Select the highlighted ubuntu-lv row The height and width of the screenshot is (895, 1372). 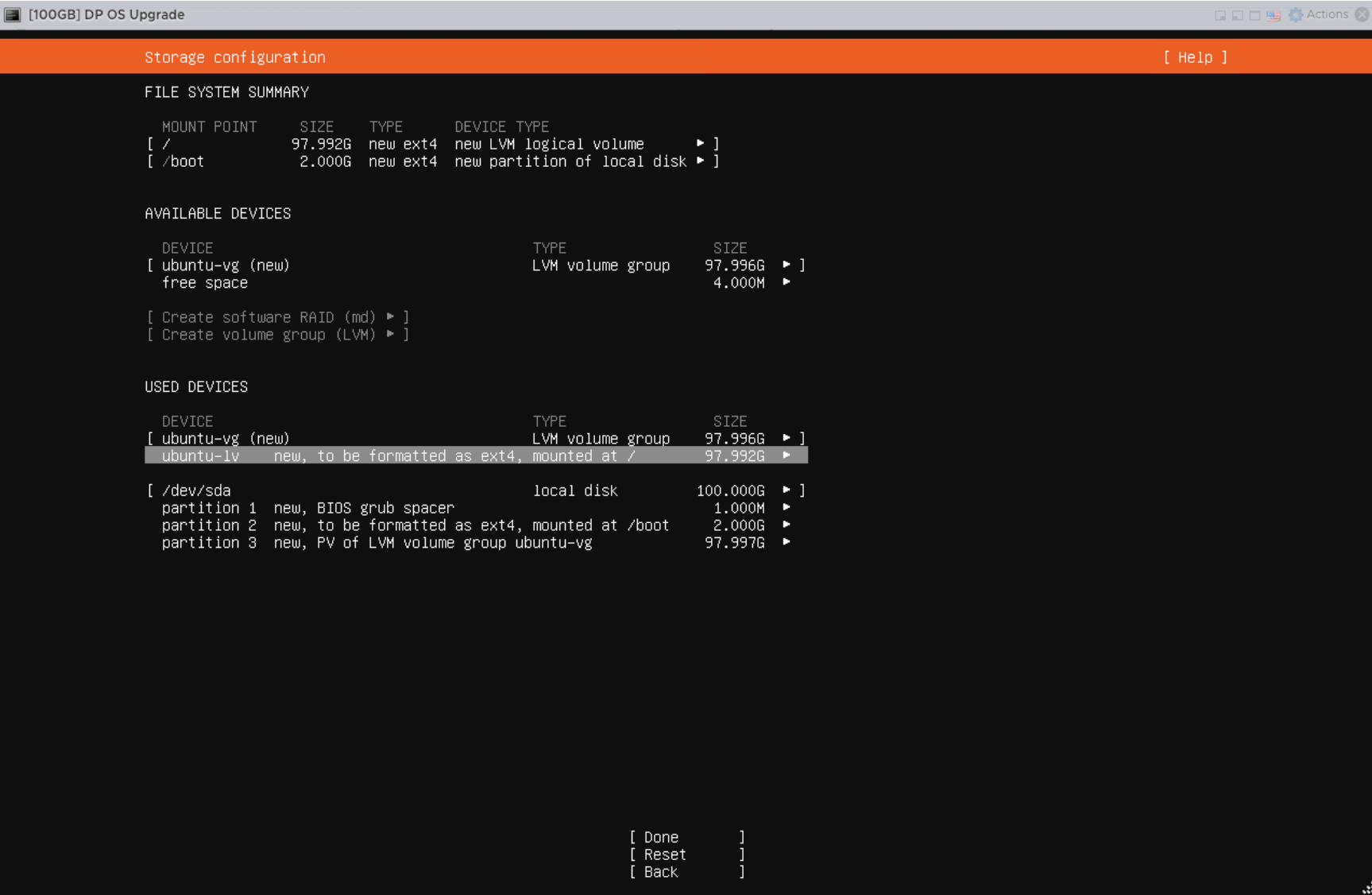pos(476,455)
